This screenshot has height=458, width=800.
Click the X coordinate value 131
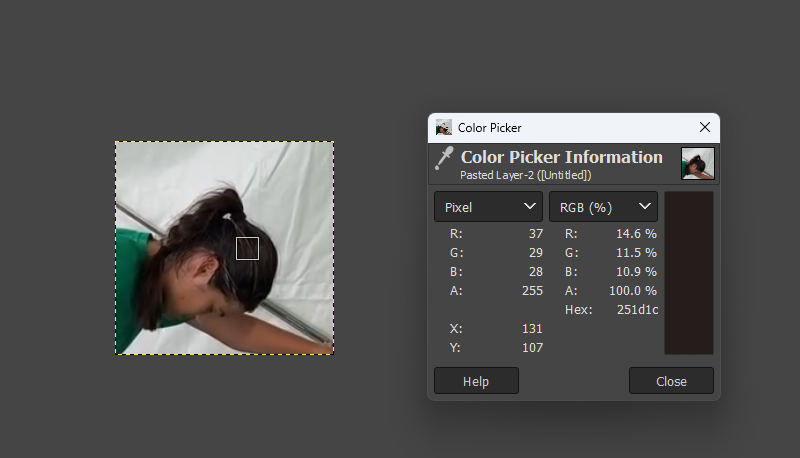point(532,329)
